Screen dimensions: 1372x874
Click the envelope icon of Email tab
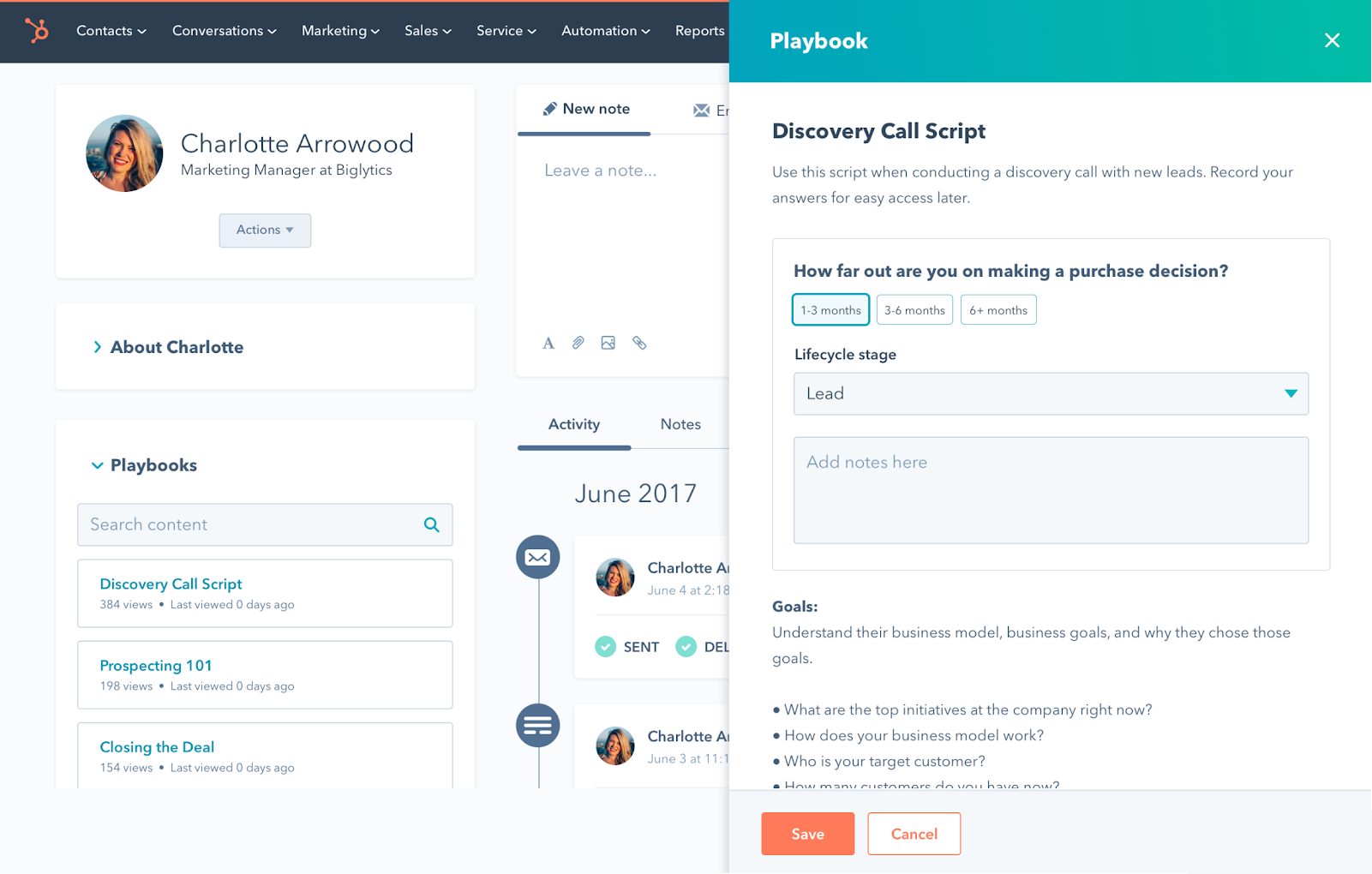click(x=701, y=110)
